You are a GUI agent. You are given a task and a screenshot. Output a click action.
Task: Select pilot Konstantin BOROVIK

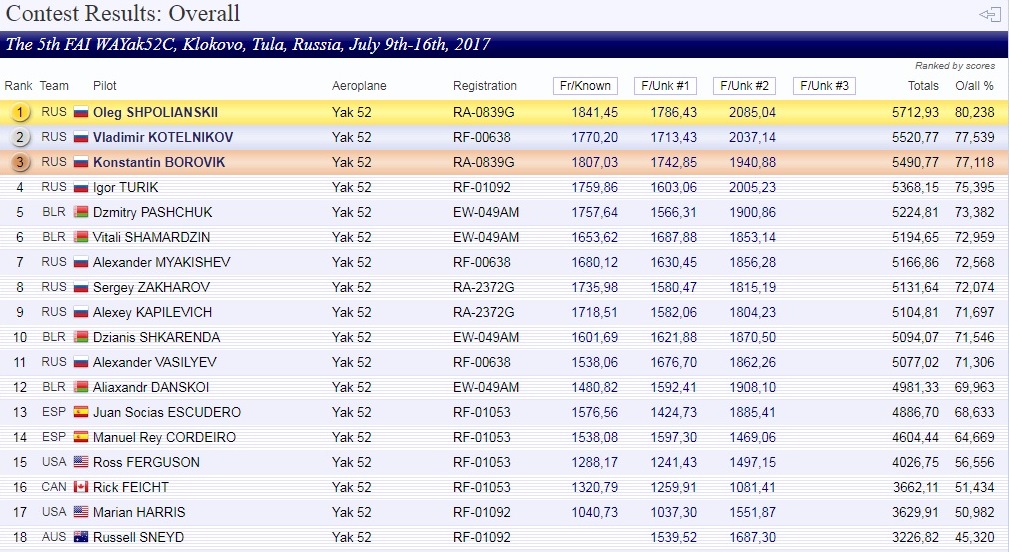click(x=159, y=162)
